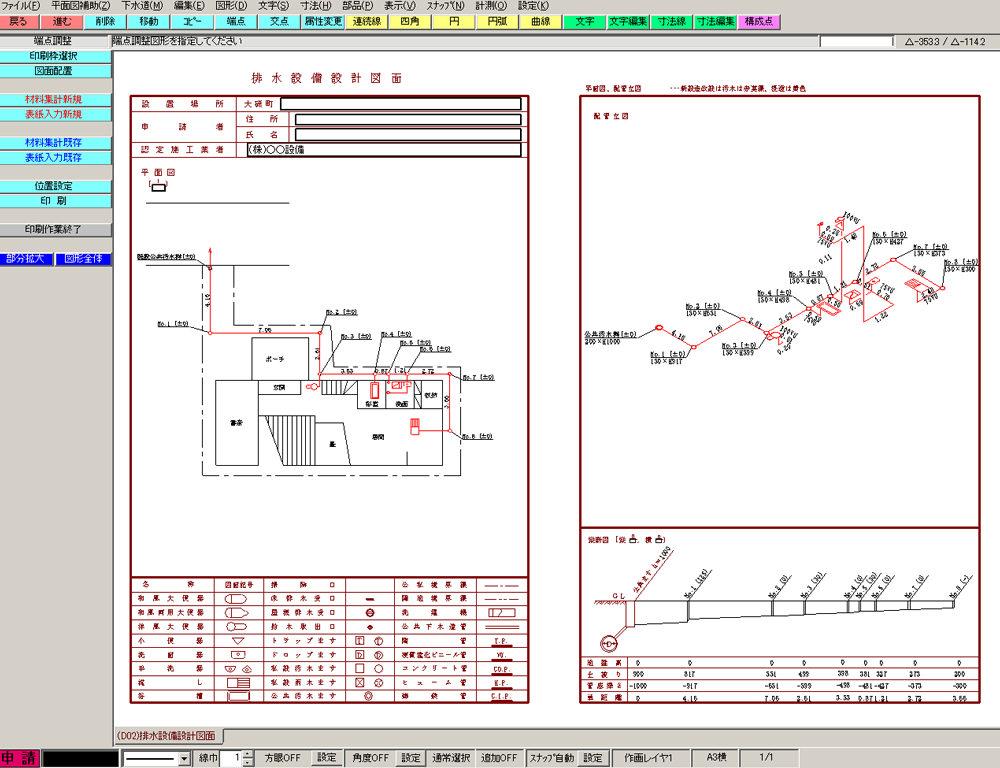Open the 平面図補助(Z) menu
1000x768 pixels.
coord(80,6)
